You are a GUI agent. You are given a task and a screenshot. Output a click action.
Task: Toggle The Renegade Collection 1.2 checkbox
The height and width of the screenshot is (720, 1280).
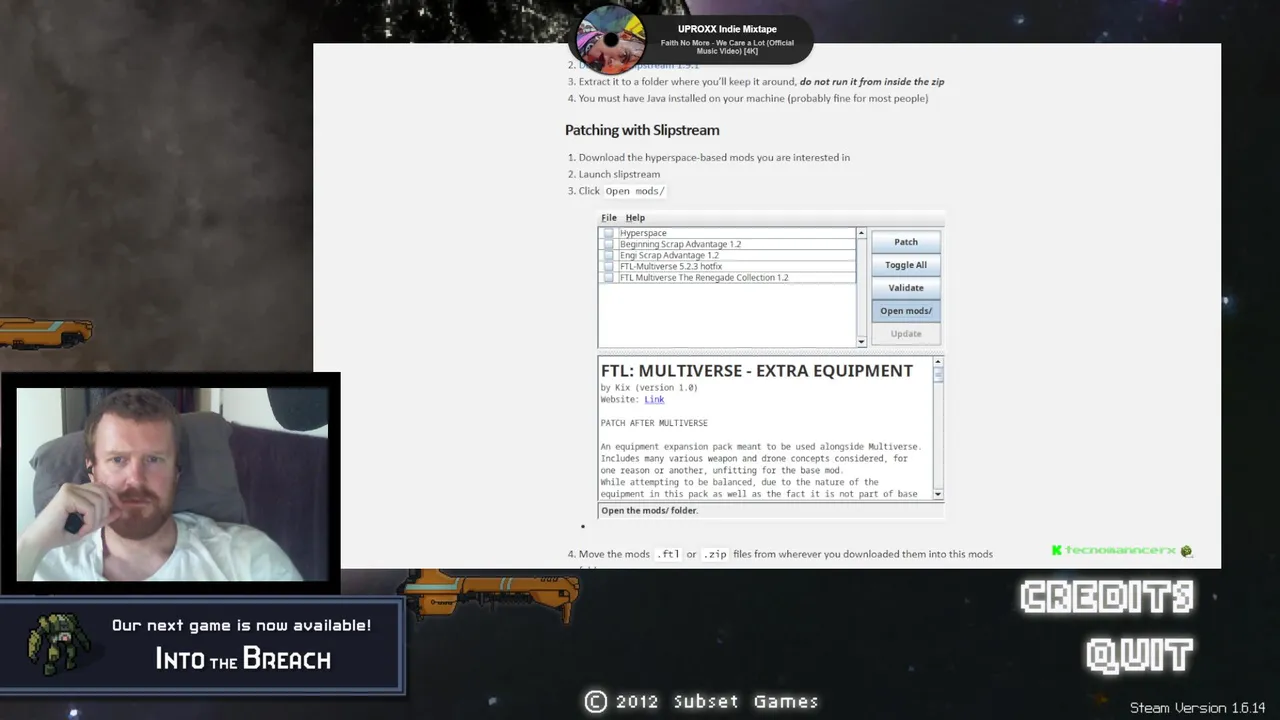[608, 277]
